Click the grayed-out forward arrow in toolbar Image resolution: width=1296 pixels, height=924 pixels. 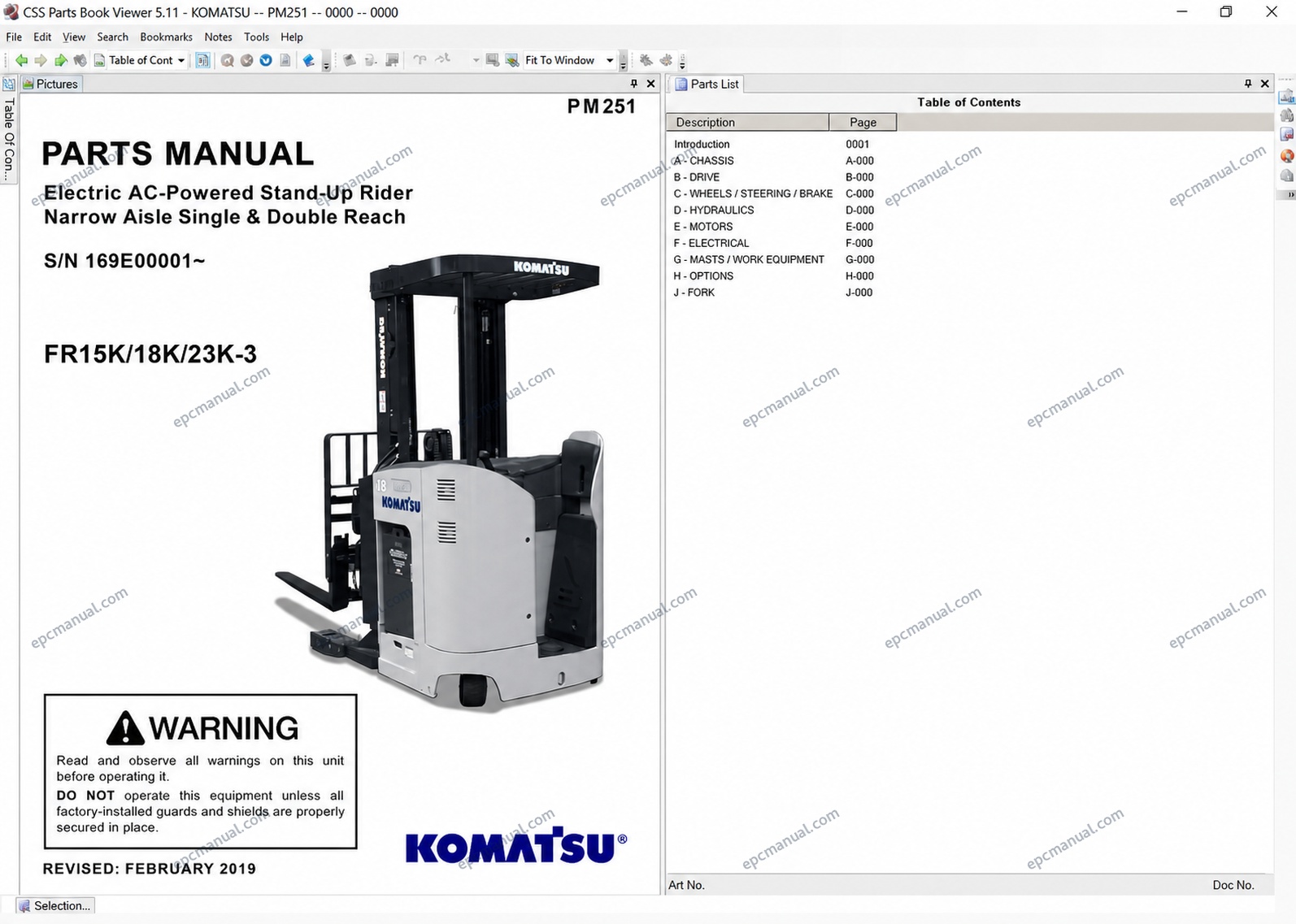pyautogui.click(x=41, y=60)
